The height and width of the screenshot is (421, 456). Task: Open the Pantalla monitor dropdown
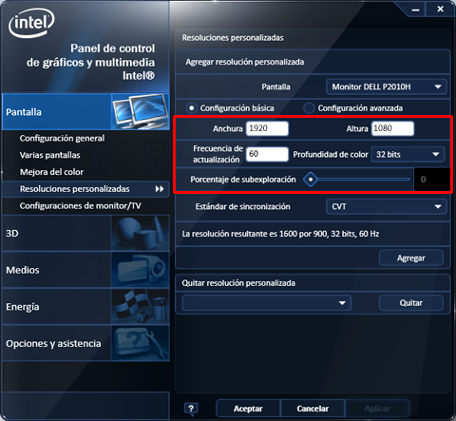[x=386, y=87]
